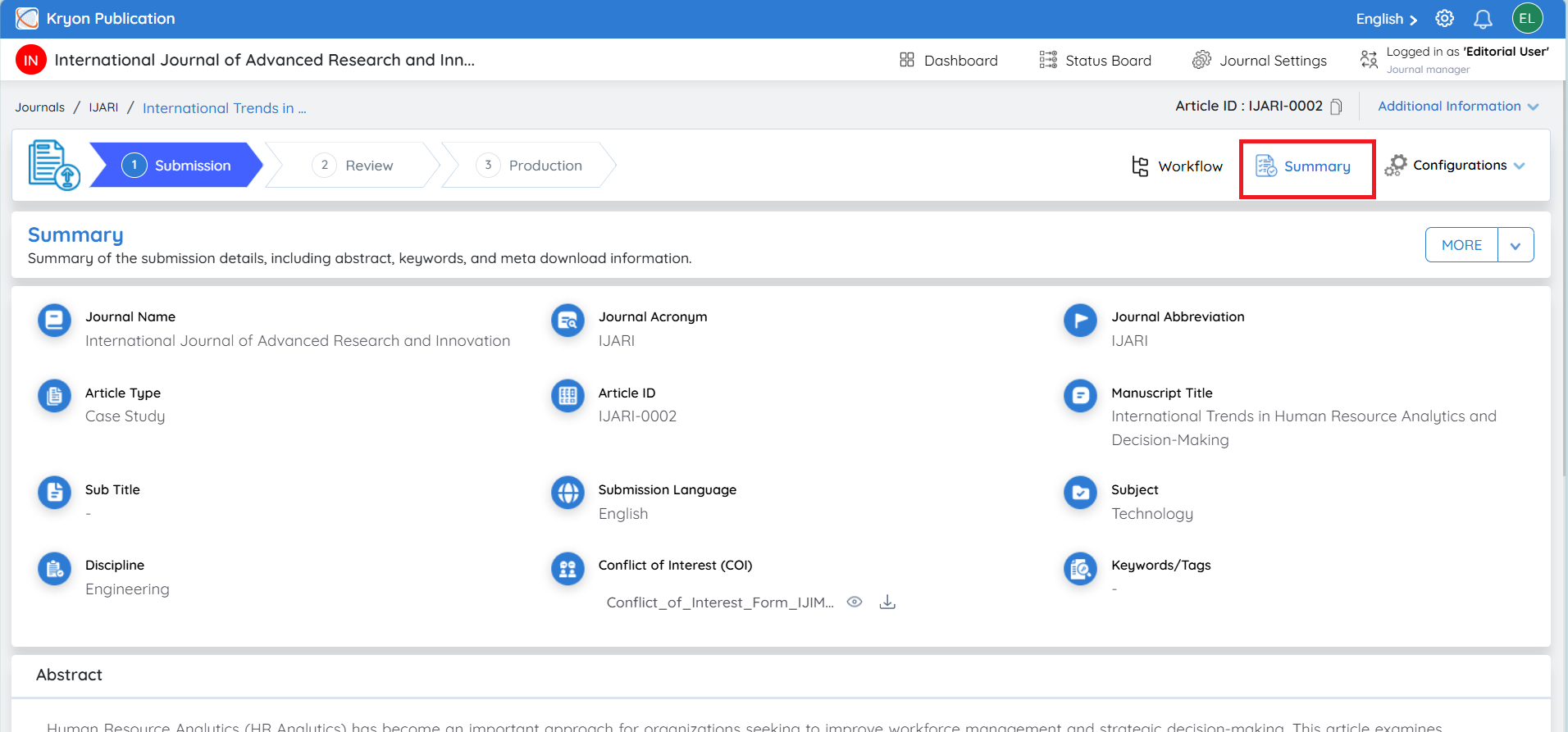1568x732 pixels.
Task: Open the Dashboard
Action: (x=949, y=60)
